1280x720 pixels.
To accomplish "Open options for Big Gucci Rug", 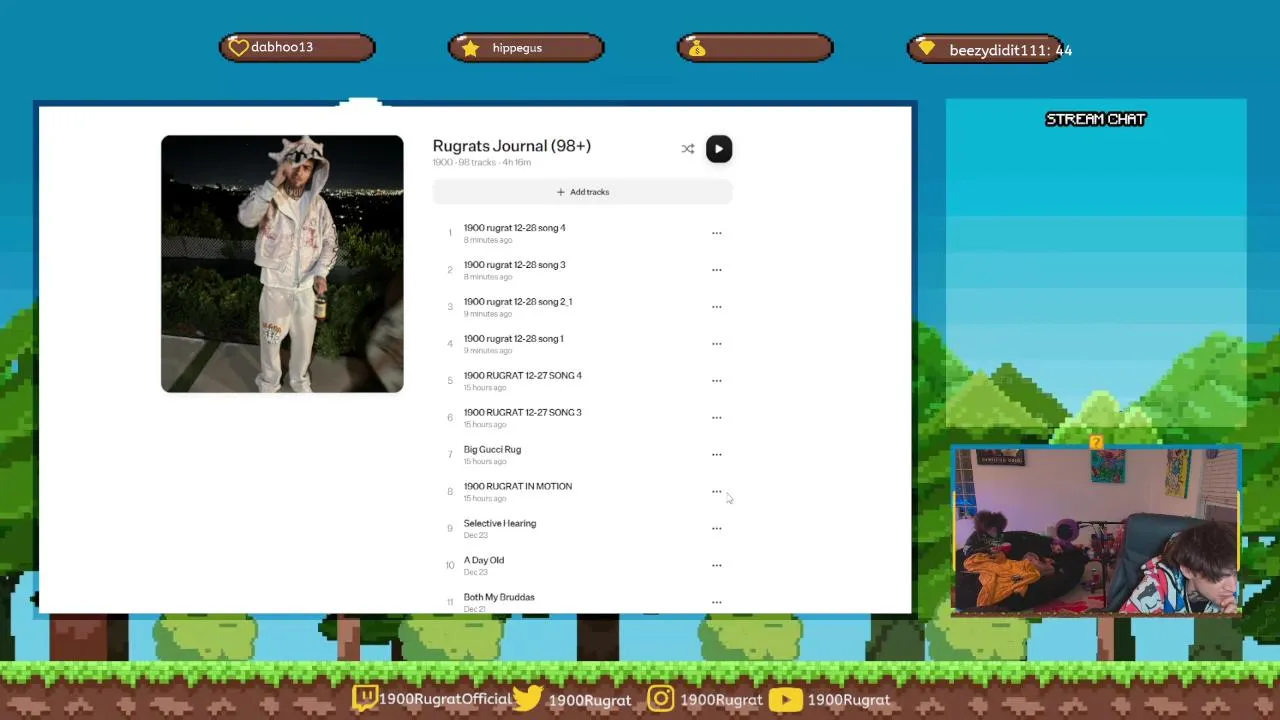I will (716, 455).
